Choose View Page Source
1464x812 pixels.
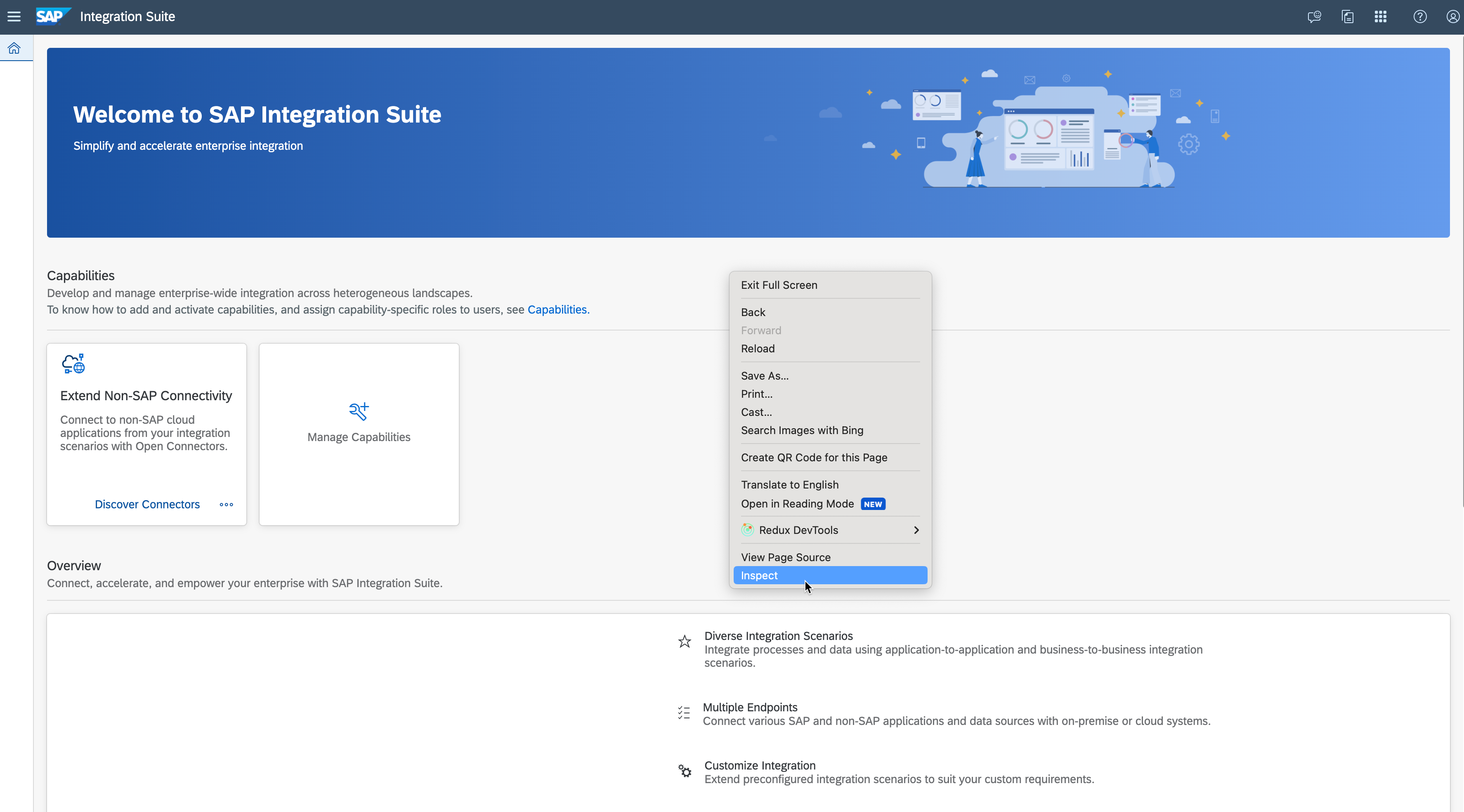coord(785,557)
